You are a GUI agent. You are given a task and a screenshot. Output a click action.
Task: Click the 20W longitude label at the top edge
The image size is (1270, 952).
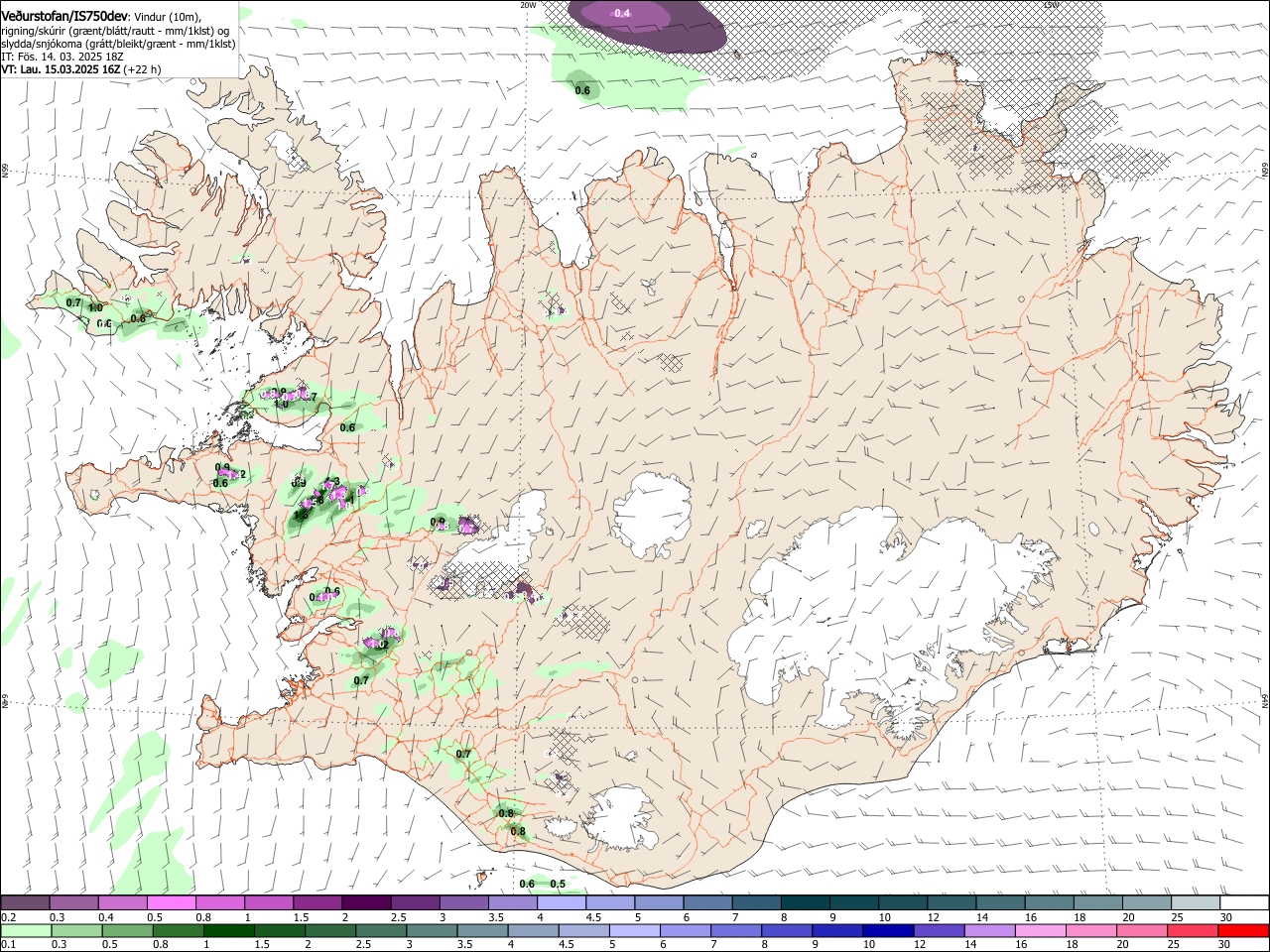(528, 4)
